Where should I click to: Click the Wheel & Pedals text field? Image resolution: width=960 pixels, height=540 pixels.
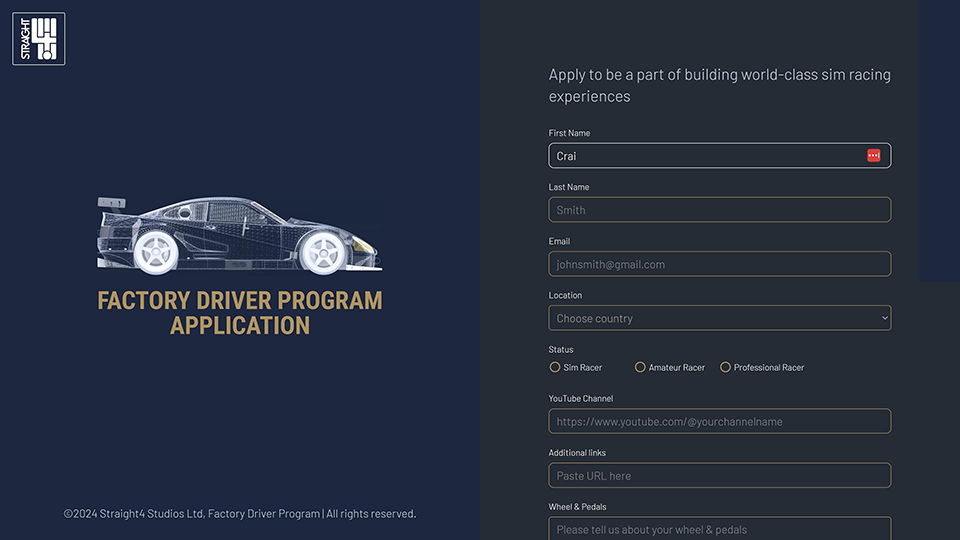point(719,528)
